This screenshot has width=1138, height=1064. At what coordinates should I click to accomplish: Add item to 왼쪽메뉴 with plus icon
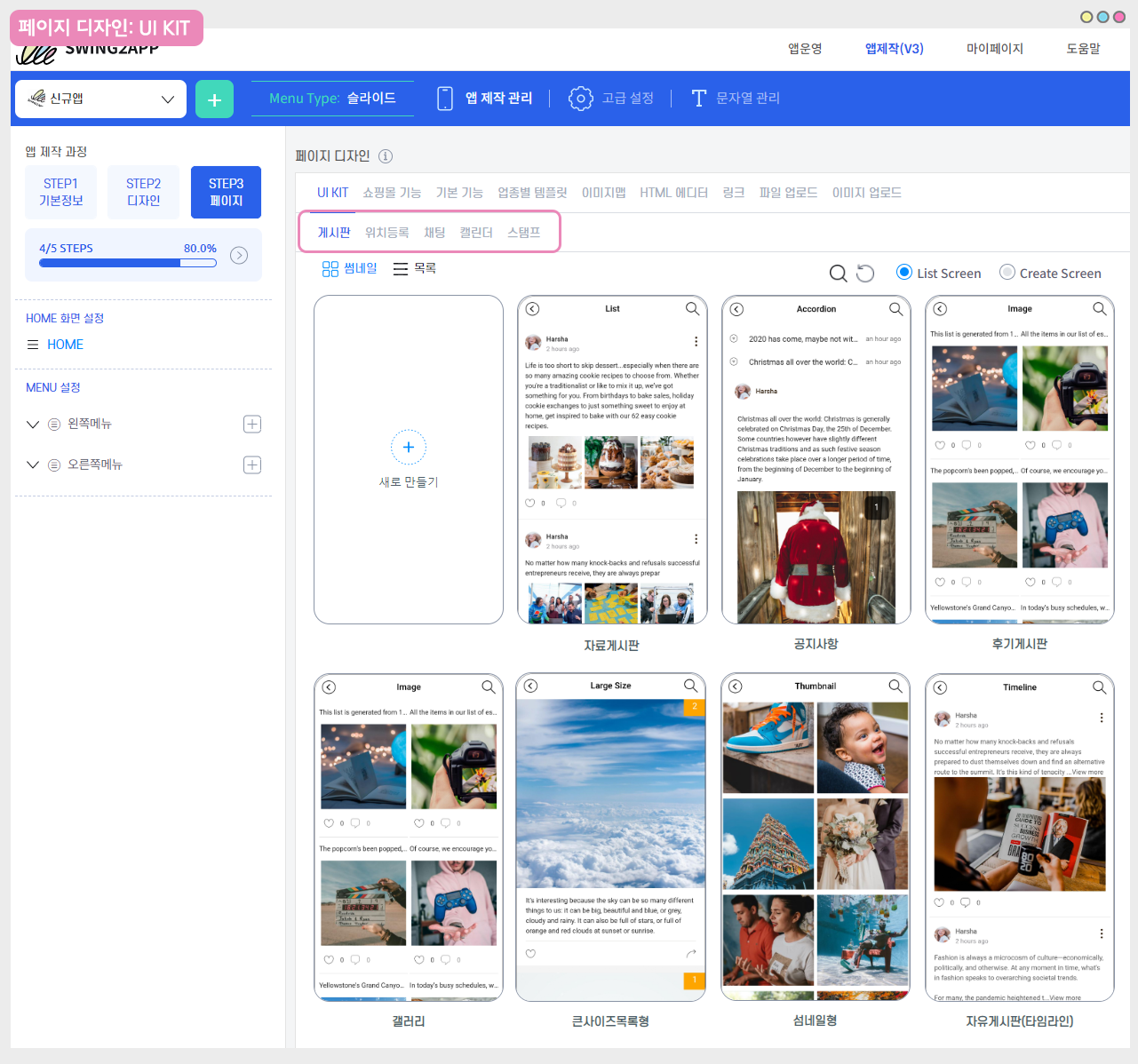click(252, 425)
